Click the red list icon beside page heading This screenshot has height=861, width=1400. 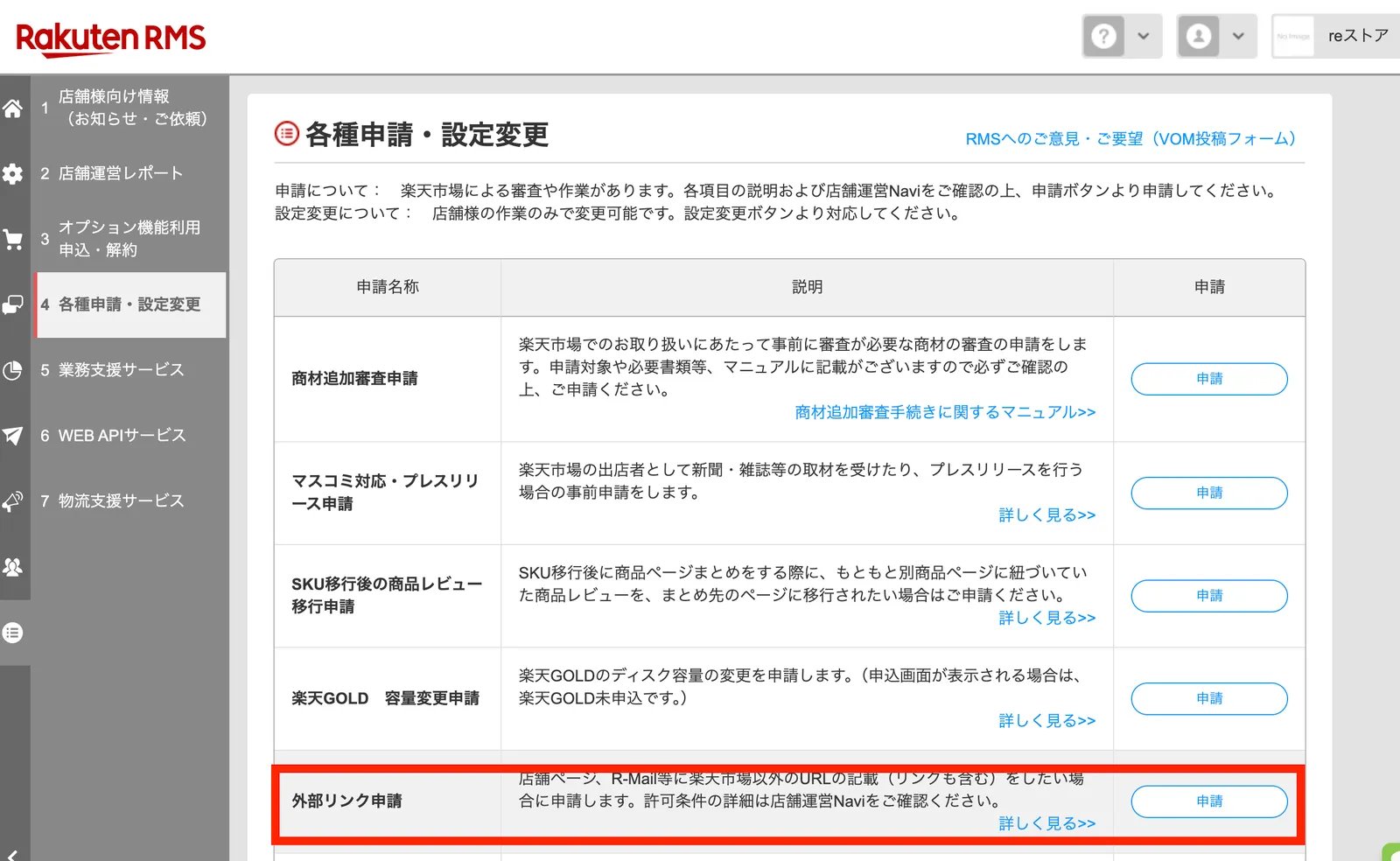(287, 134)
